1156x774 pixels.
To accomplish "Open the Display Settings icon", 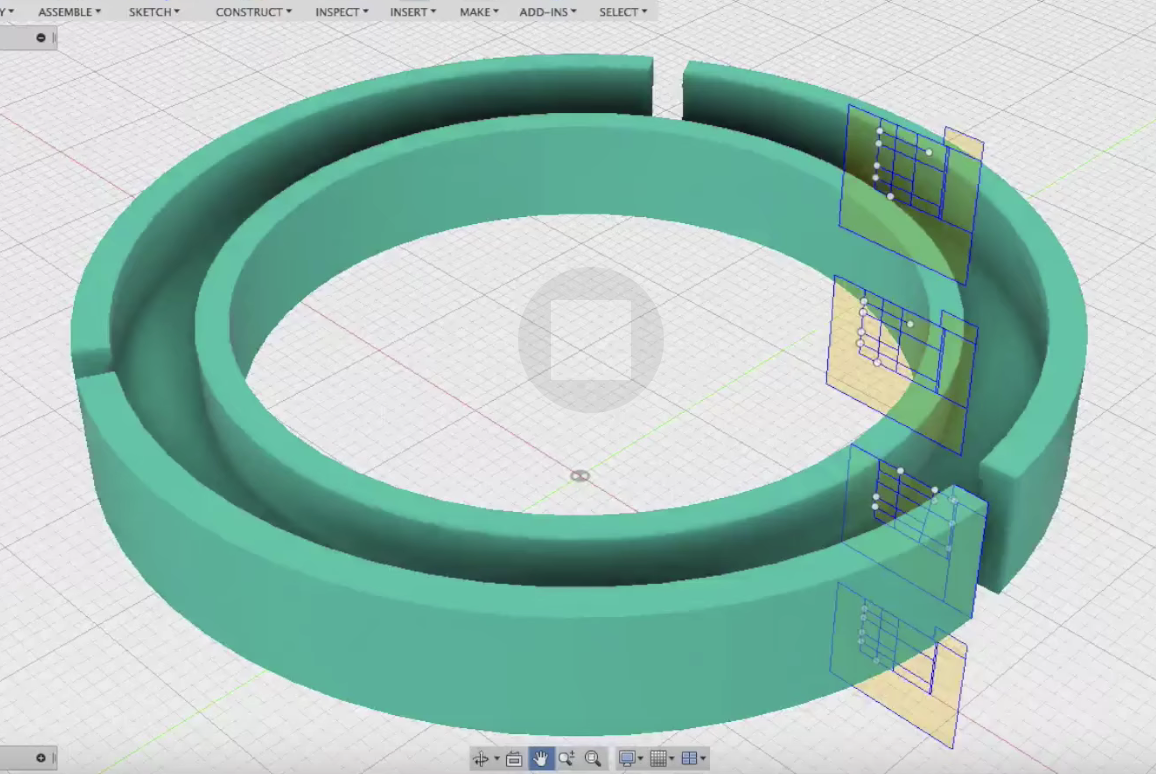I will [x=627, y=758].
